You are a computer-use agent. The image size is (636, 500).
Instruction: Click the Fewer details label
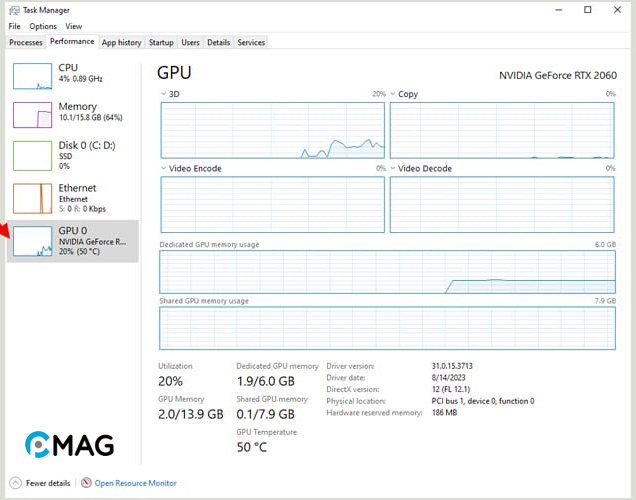48,483
